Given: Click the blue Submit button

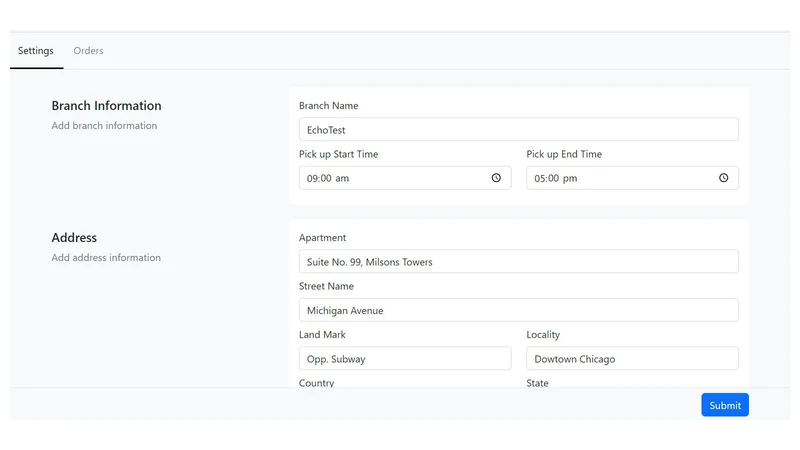Looking at the screenshot, I should point(725,405).
